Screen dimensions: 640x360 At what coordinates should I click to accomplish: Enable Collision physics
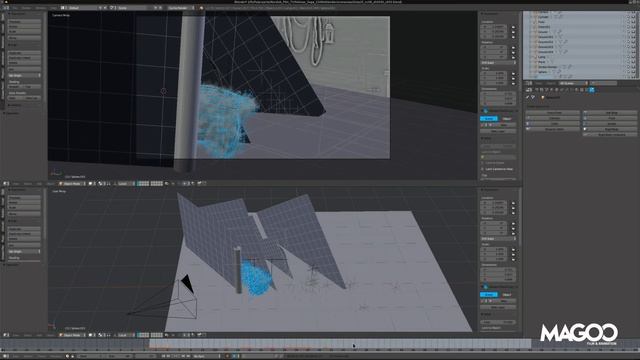pyautogui.click(x=553, y=118)
